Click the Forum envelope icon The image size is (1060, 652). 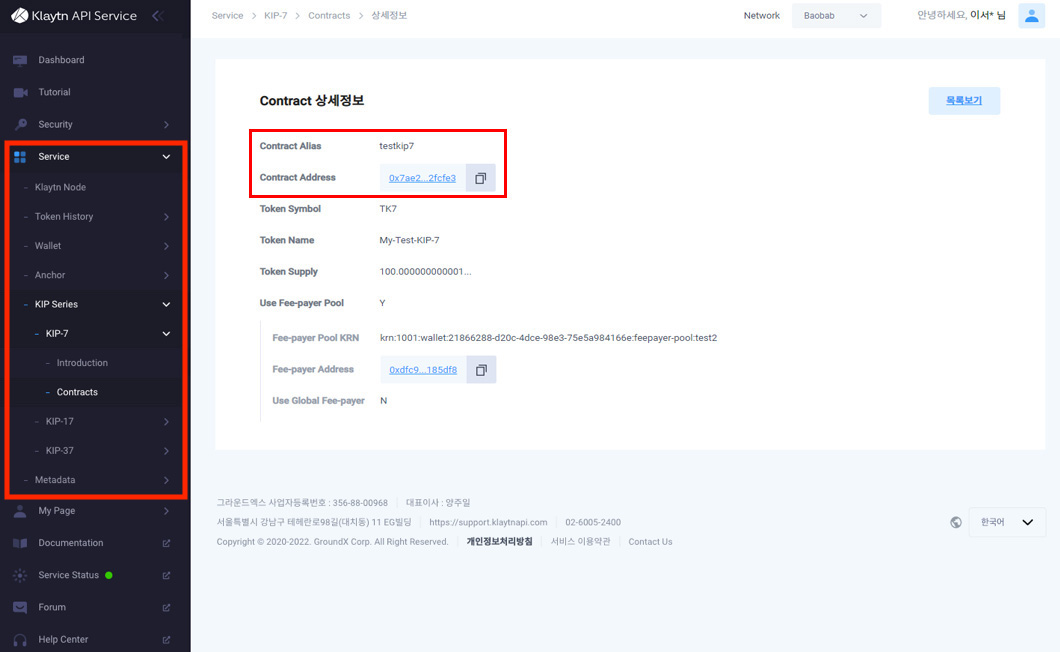[x=20, y=607]
